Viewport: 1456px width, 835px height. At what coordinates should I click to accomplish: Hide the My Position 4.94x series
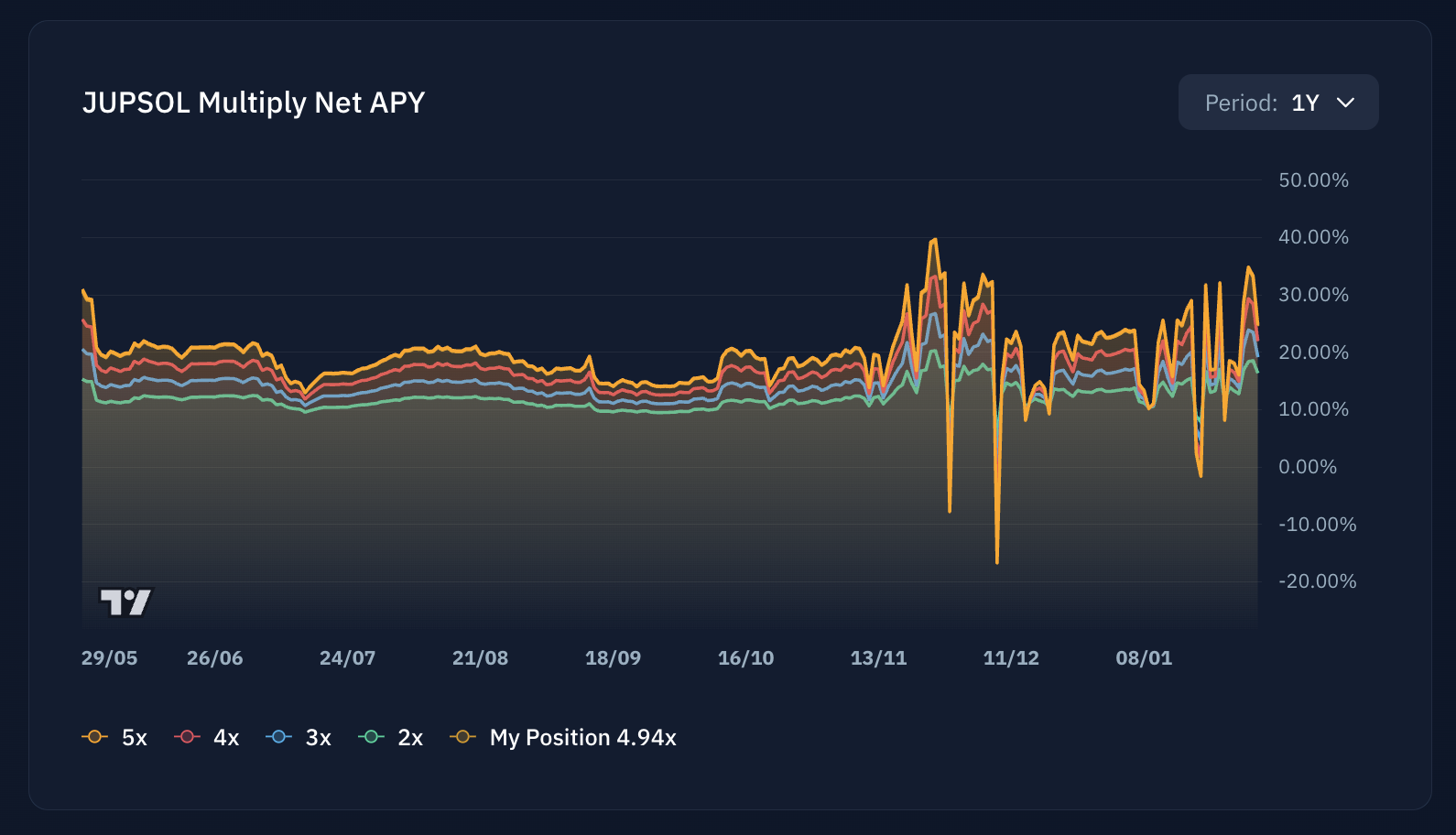pyautogui.click(x=582, y=738)
